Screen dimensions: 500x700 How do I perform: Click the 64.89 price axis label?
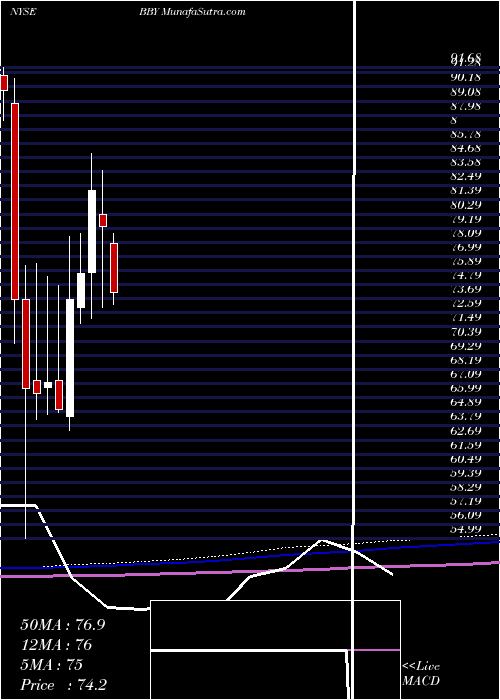tap(465, 402)
